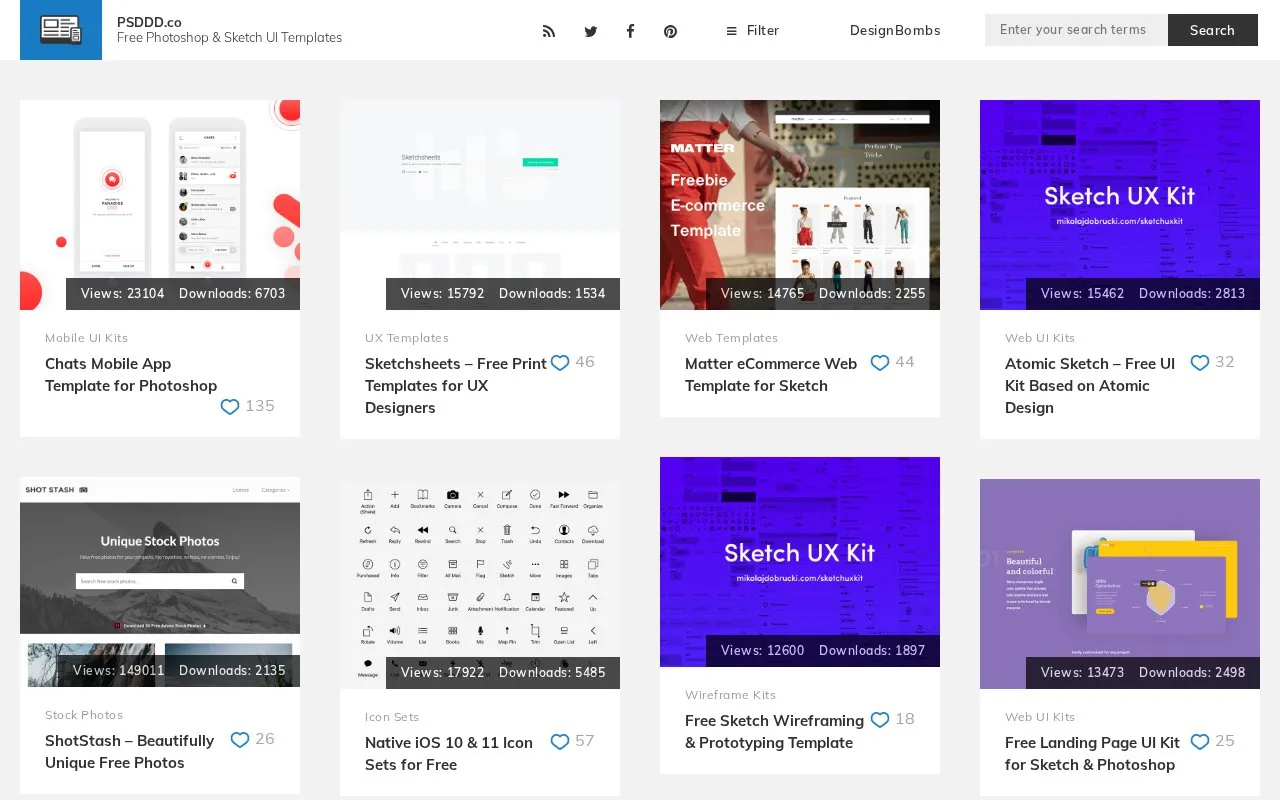Open Chats Mobile App Template title
1280x800 pixels.
tap(131, 375)
